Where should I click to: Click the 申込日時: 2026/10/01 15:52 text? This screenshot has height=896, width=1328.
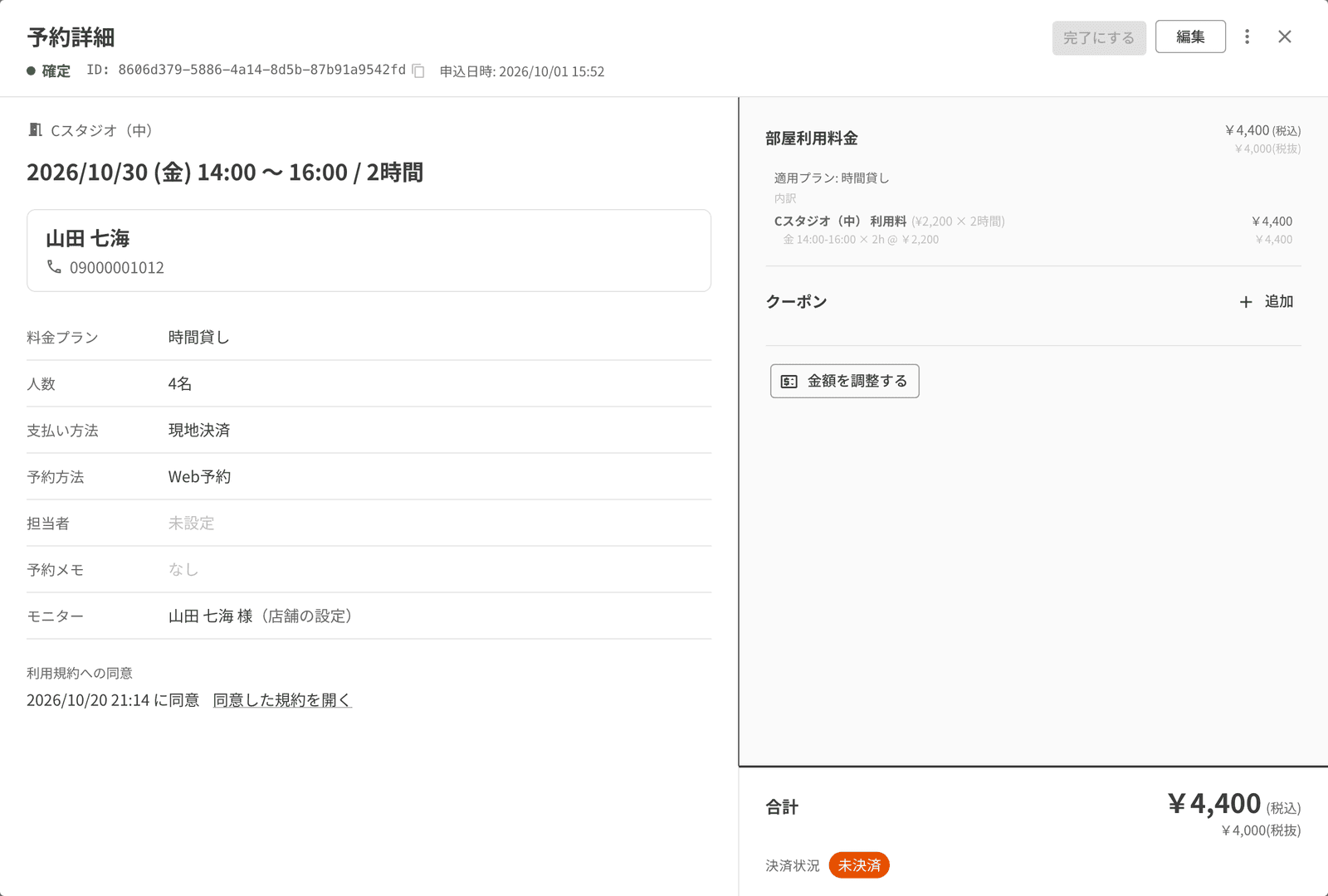pyautogui.click(x=522, y=71)
